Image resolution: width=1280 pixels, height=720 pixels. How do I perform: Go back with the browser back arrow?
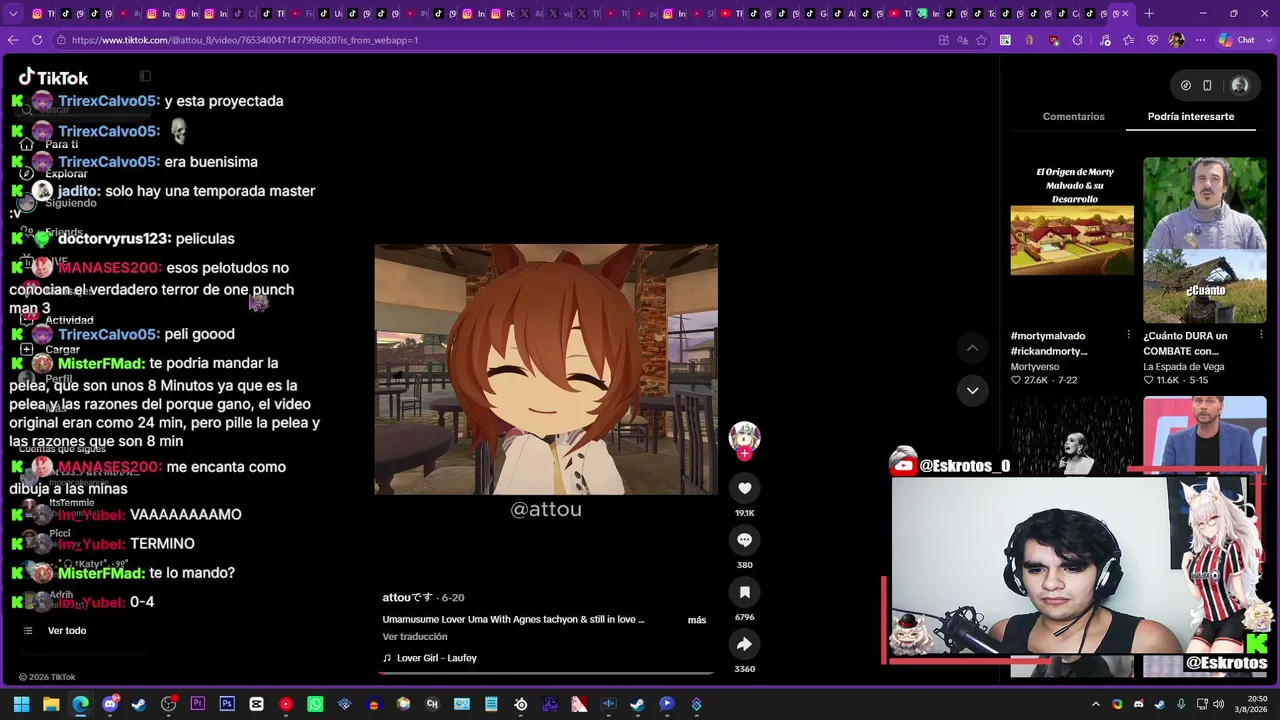coord(13,40)
